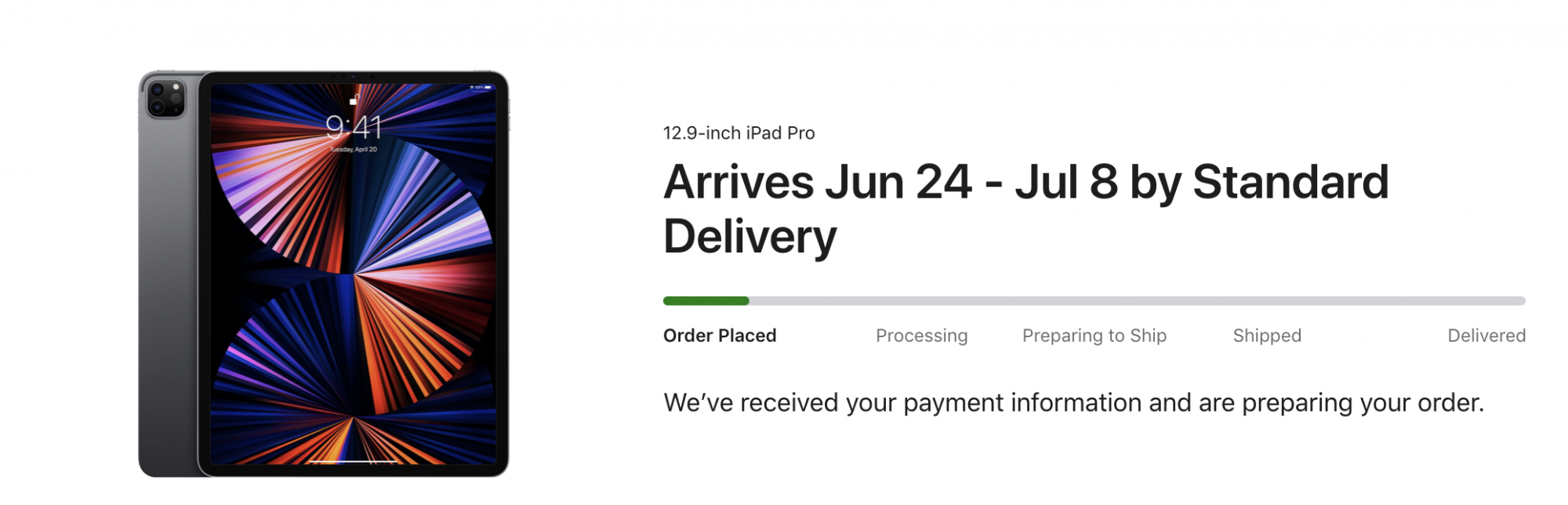The image size is (1568, 505).
Task: Click the payment information received message
Action: 1074,402
